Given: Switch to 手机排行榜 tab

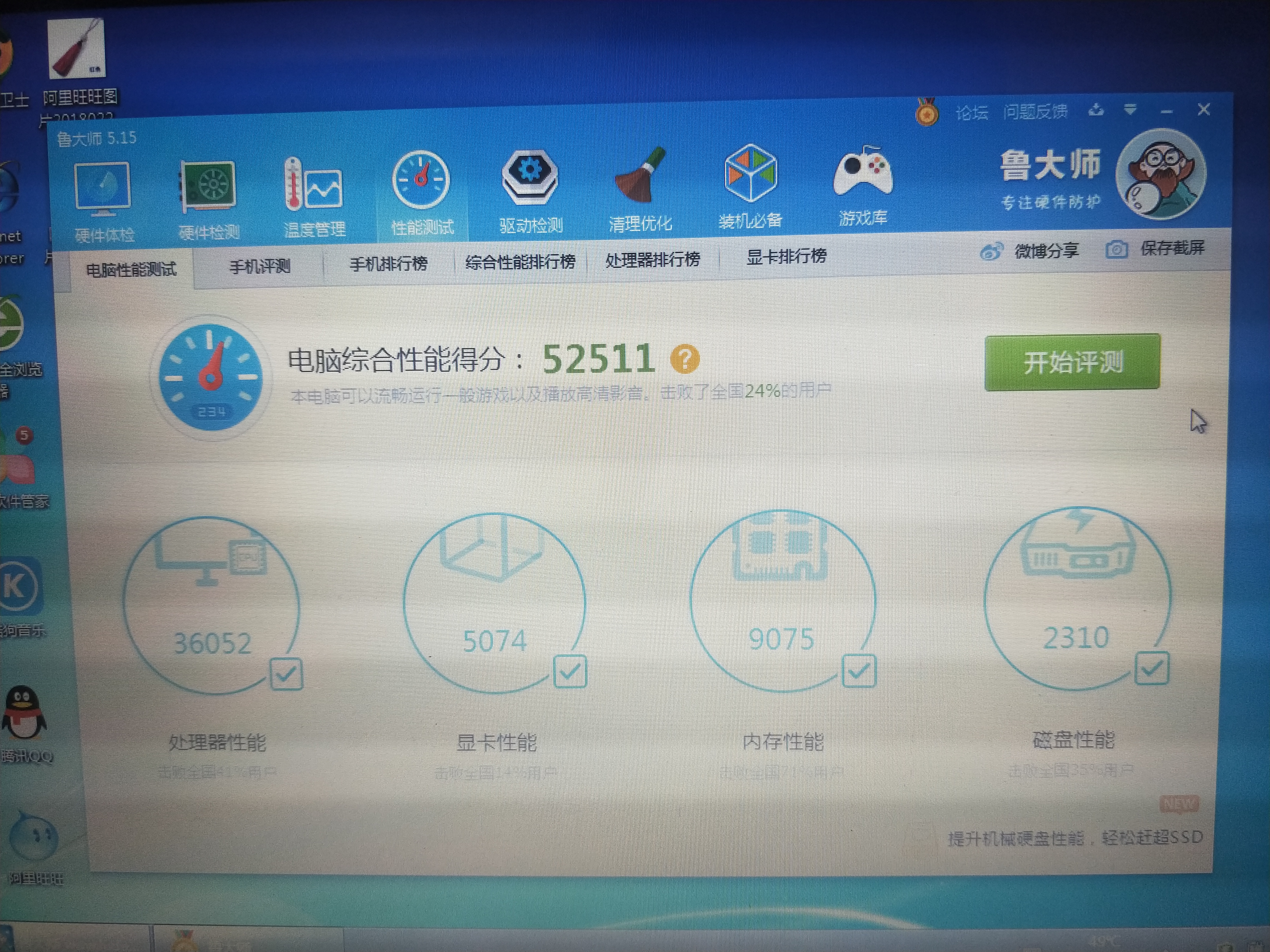Looking at the screenshot, I should pos(389,264).
